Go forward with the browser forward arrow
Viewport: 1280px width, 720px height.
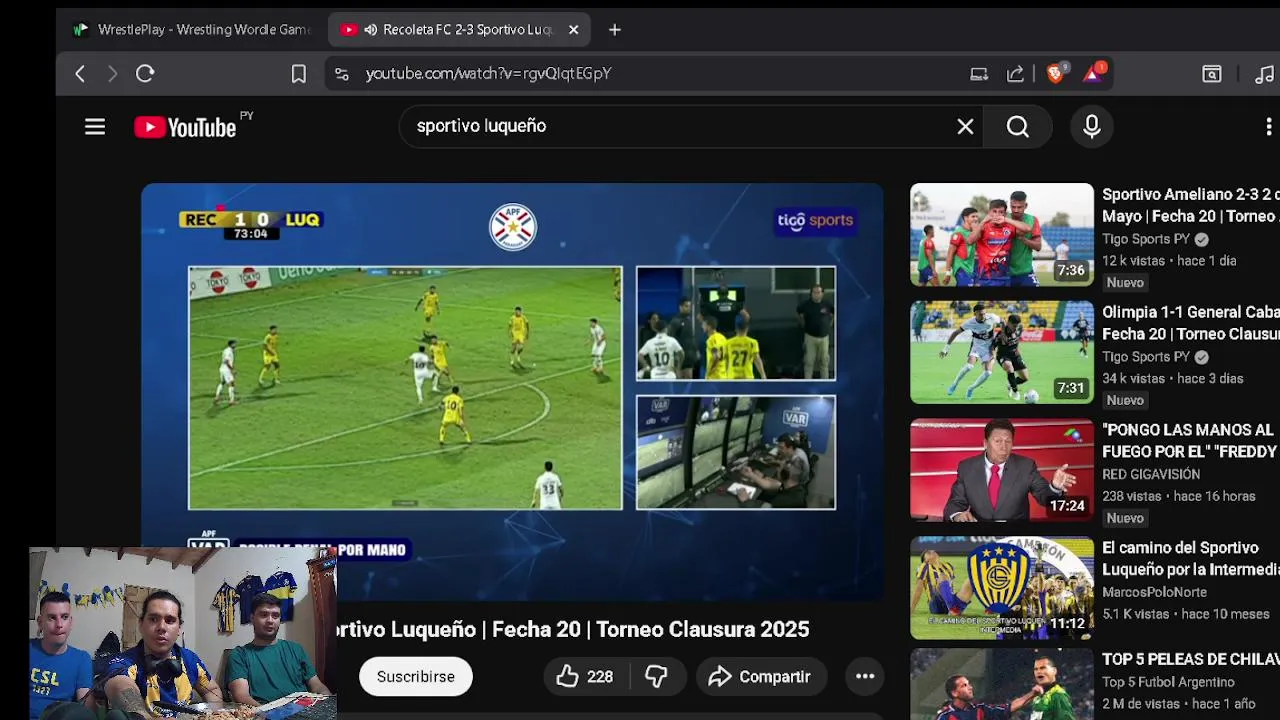[x=112, y=73]
